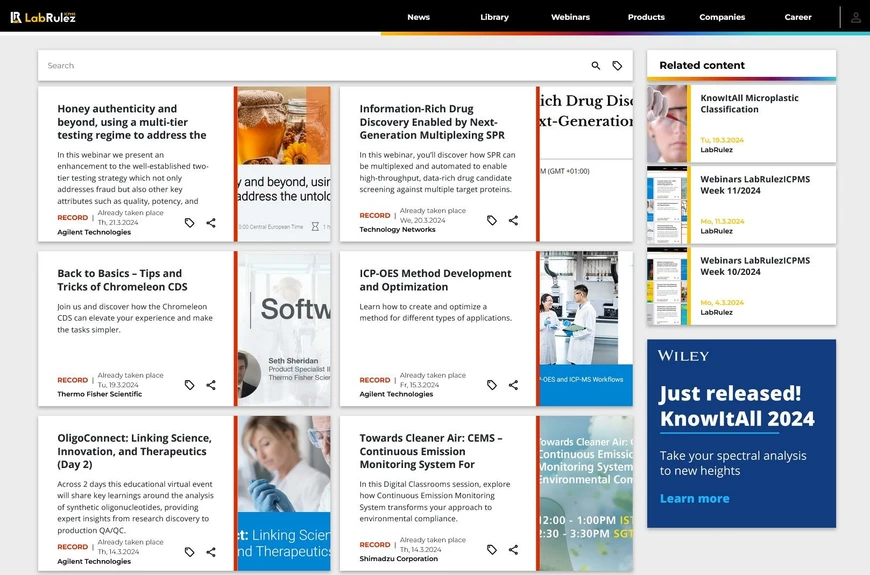Click Agilent Technologies under ICP-OES card
This screenshot has width=870, height=575.
(396, 394)
